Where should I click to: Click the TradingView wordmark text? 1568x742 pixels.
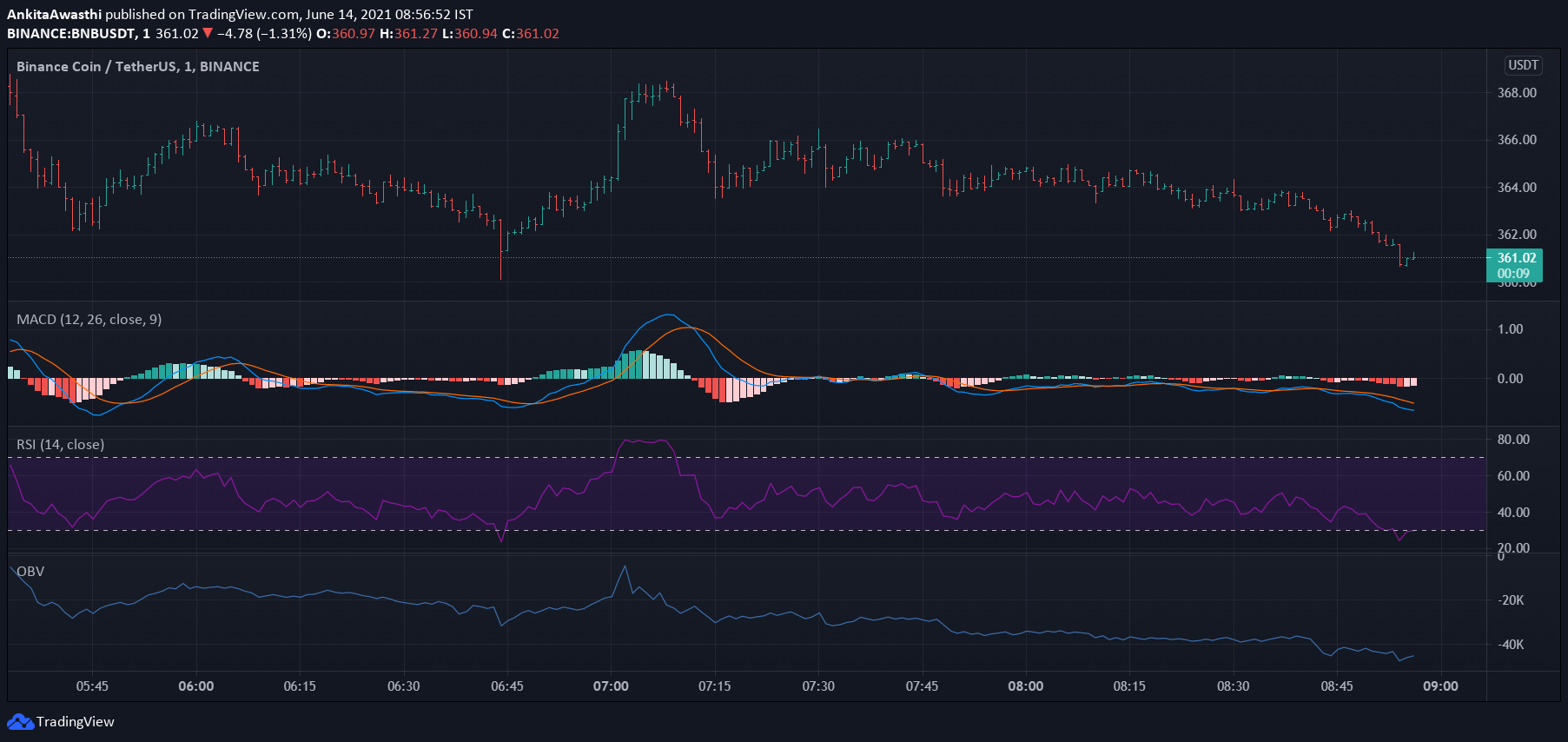[76, 722]
